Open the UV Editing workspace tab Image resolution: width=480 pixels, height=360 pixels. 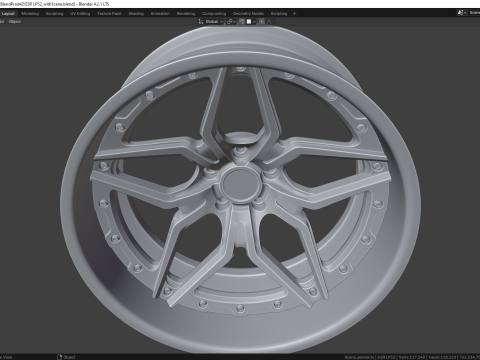point(80,14)
